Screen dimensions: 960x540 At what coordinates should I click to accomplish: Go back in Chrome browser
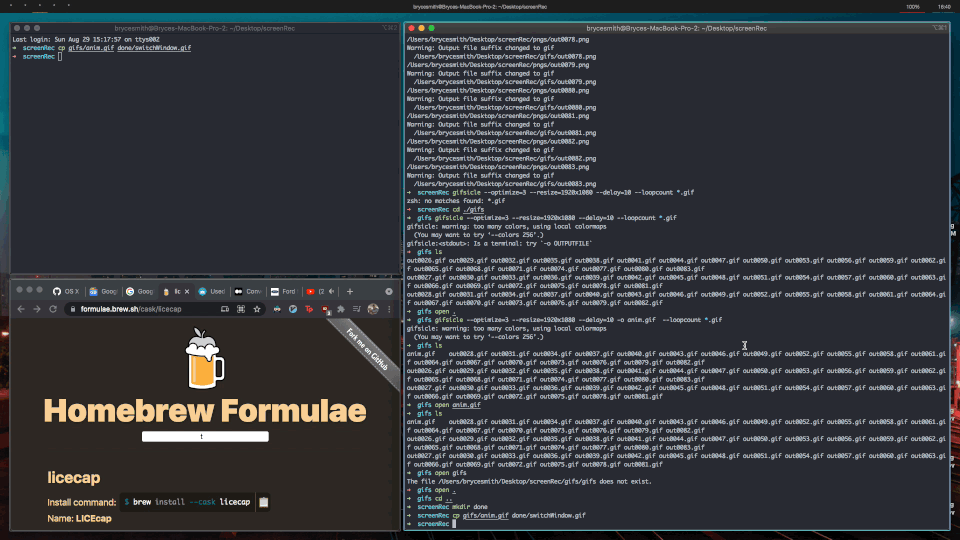tap(21, 309)
